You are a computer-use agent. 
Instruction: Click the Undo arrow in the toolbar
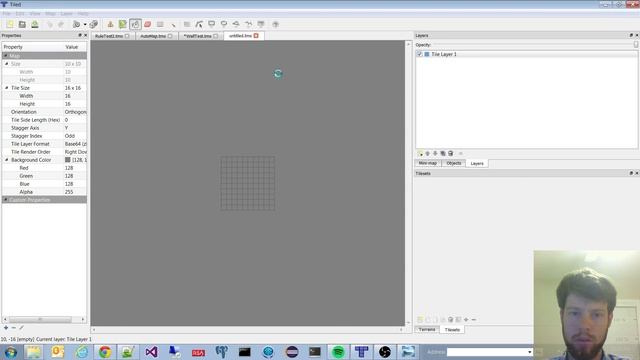click(x=50, y=24)
